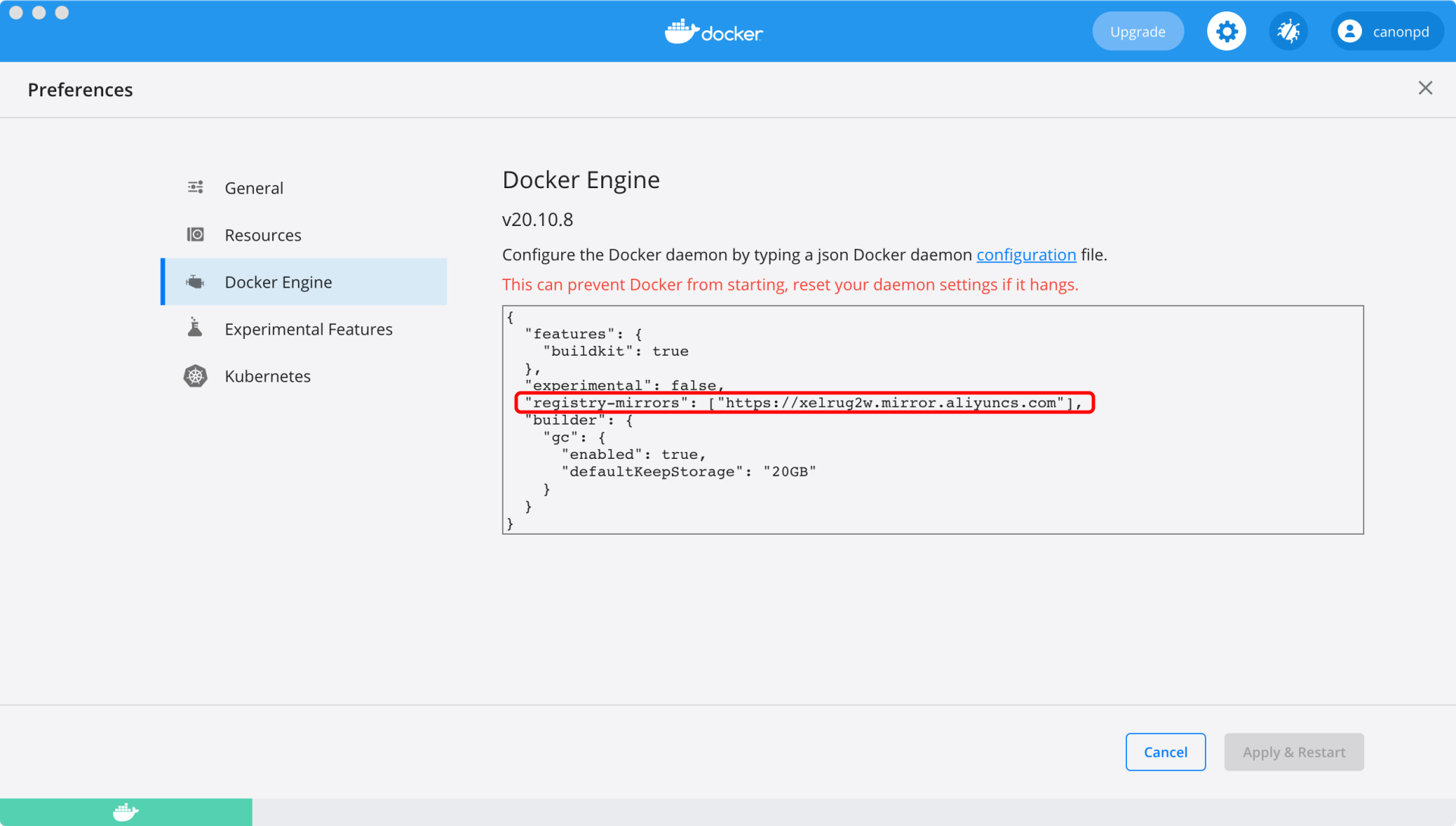Click the Experimental Features flask icon

tap(196, 327)
